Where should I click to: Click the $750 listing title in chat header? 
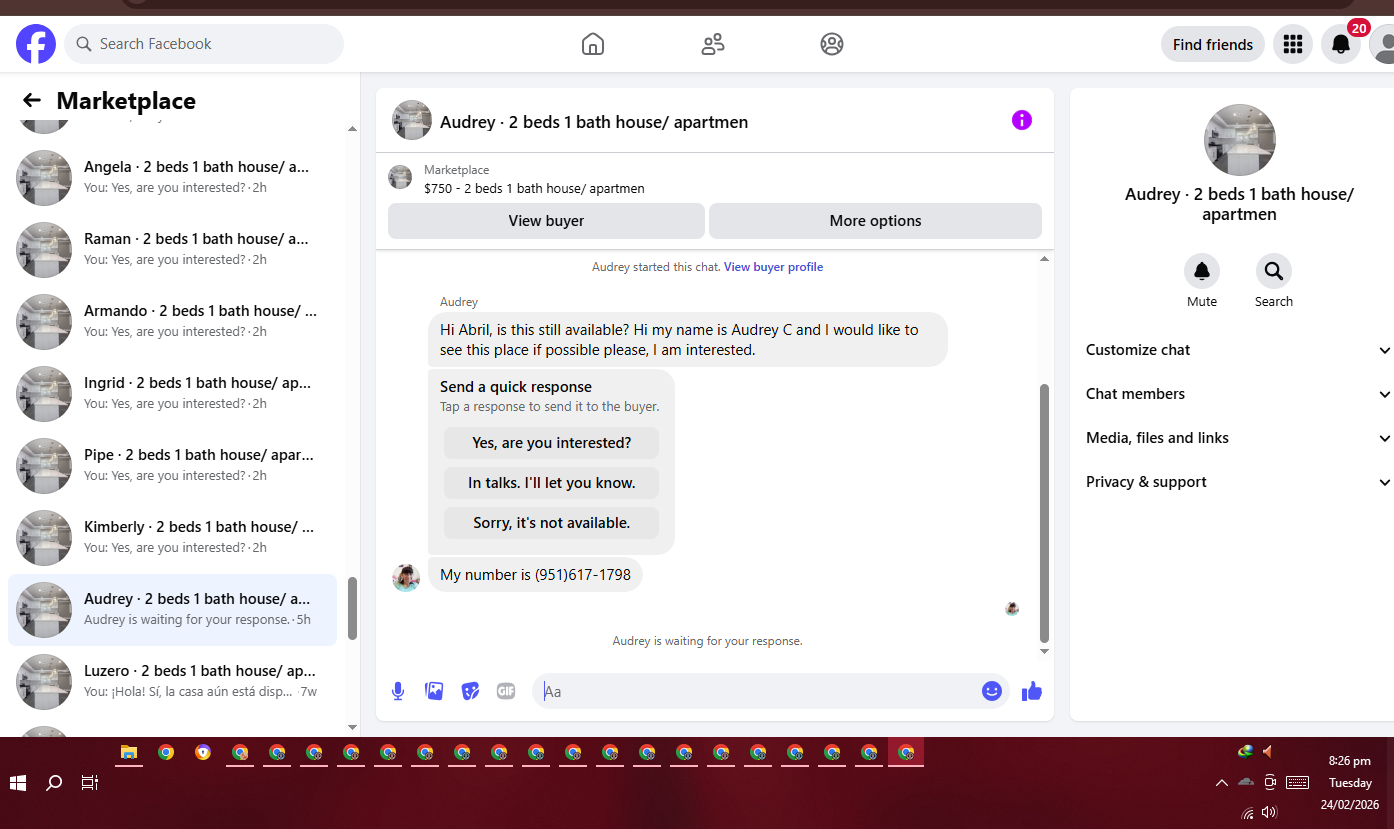pos(534,188)
